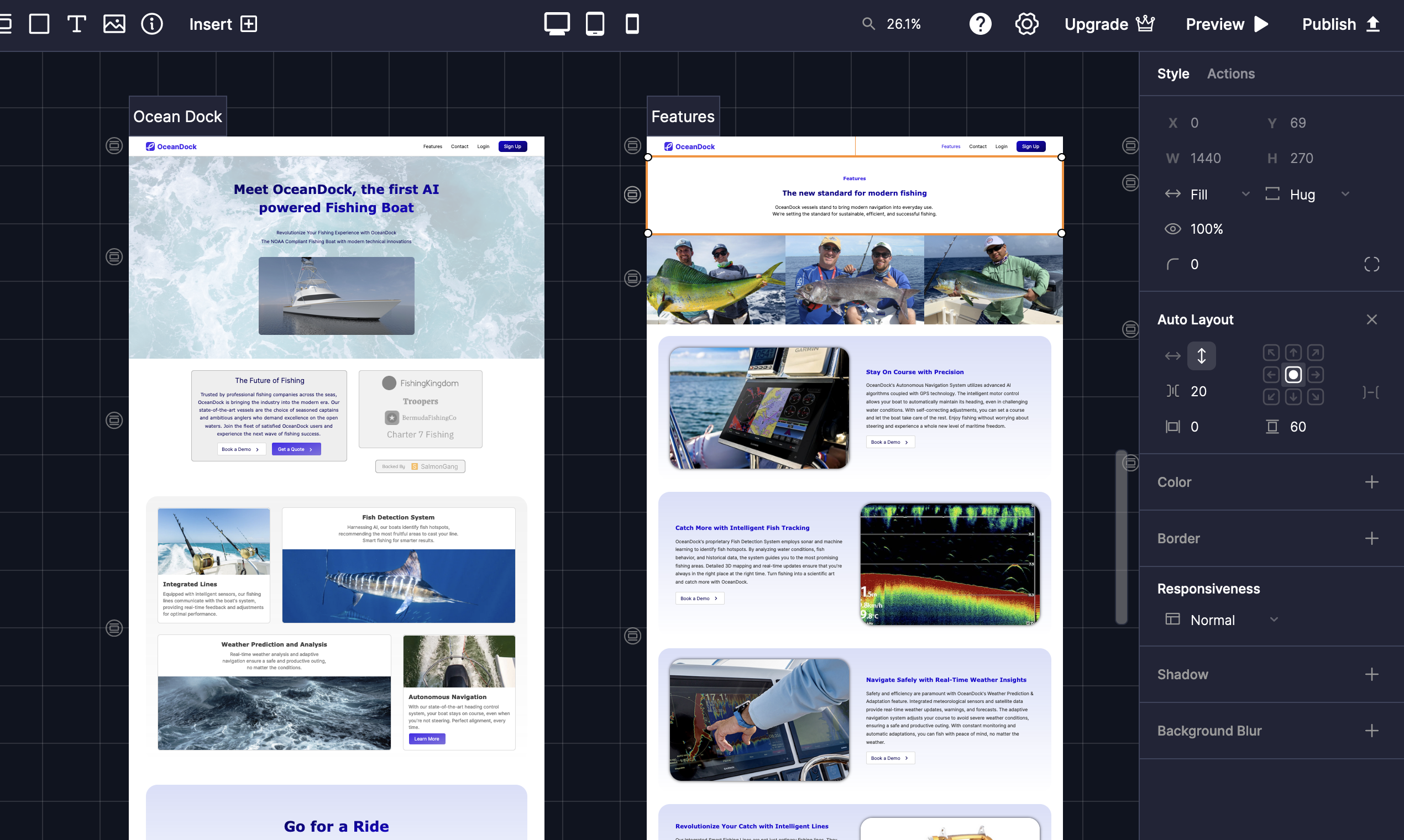Toggle the opacity eye icon

pos(1172,229)
